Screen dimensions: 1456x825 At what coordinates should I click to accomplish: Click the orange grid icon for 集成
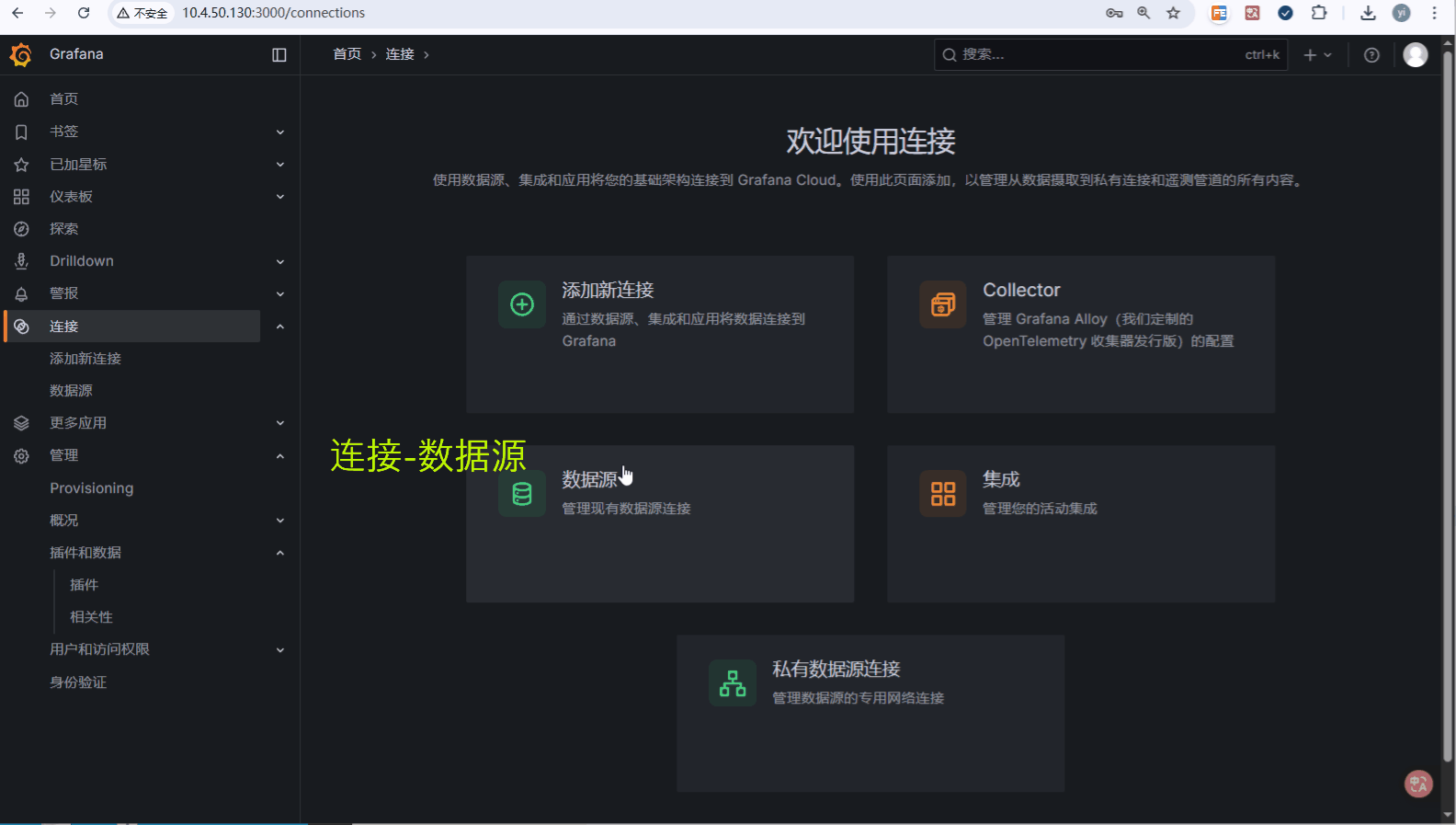coord(943,494)
